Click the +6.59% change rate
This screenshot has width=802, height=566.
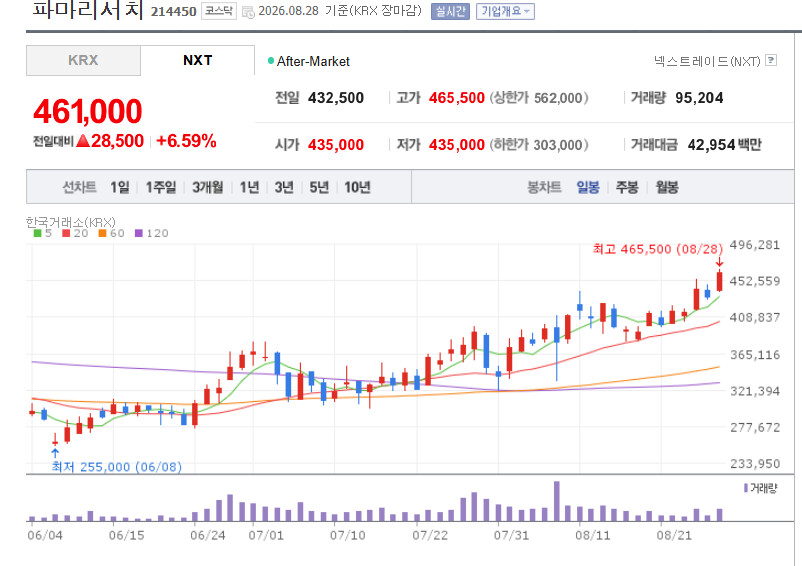(186, 141)
